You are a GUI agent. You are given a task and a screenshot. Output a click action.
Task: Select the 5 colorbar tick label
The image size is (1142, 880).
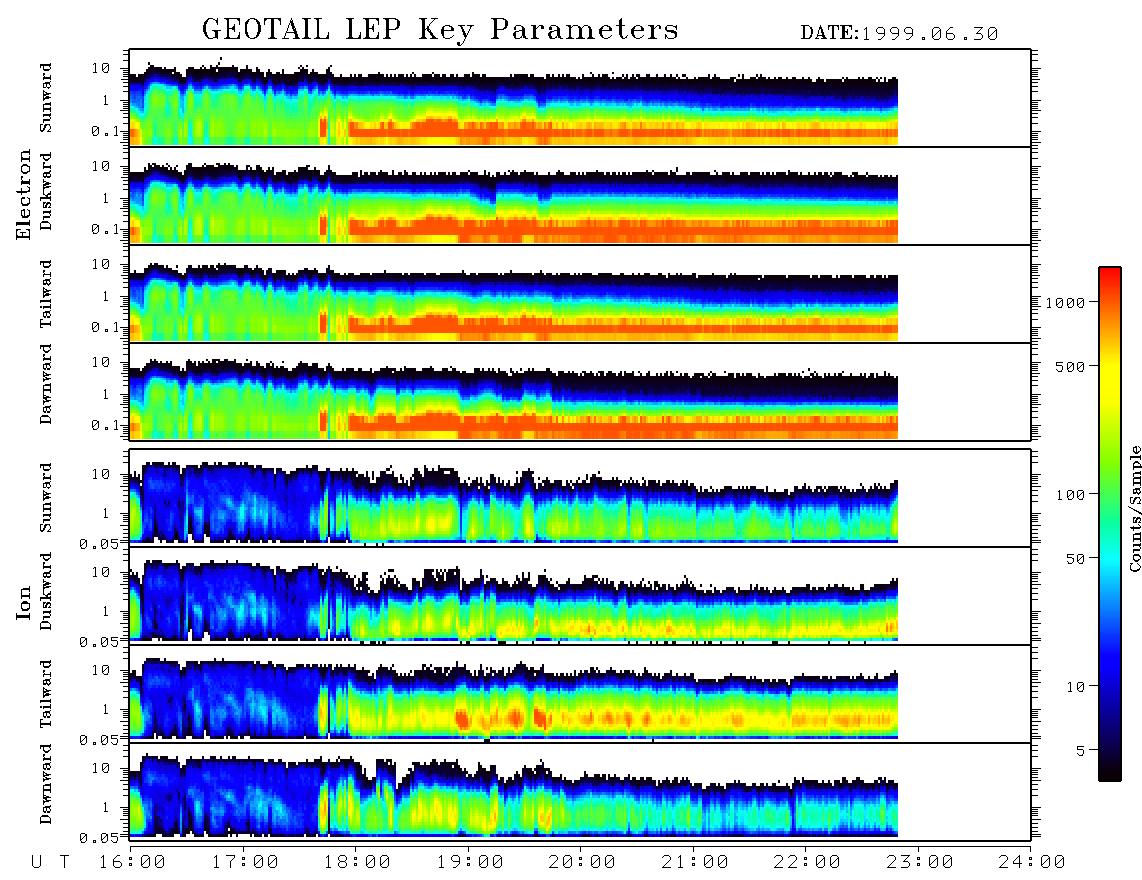point(1081,751)
